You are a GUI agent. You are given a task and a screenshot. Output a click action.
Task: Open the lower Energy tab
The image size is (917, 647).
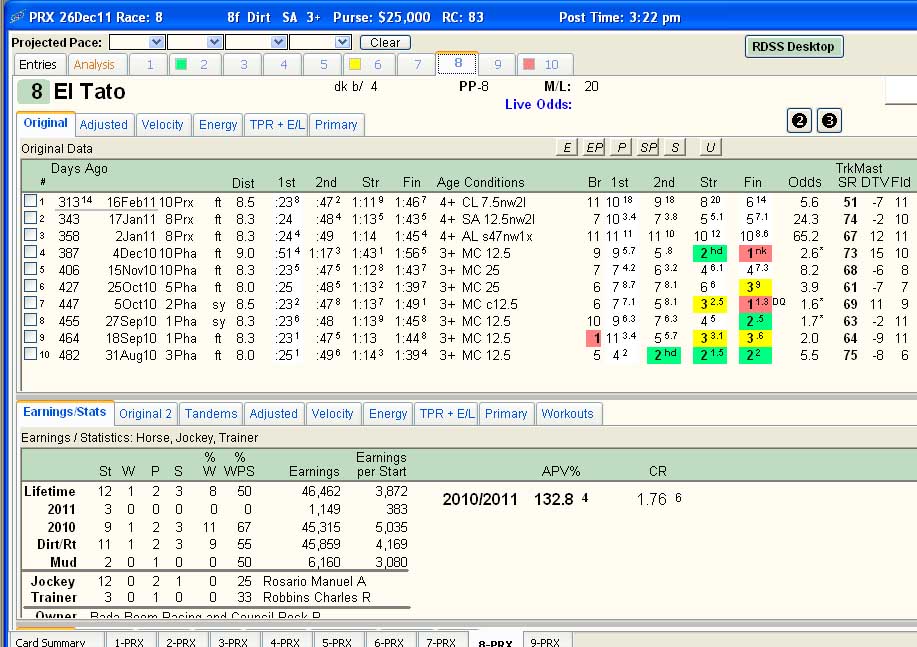point(388,414)
